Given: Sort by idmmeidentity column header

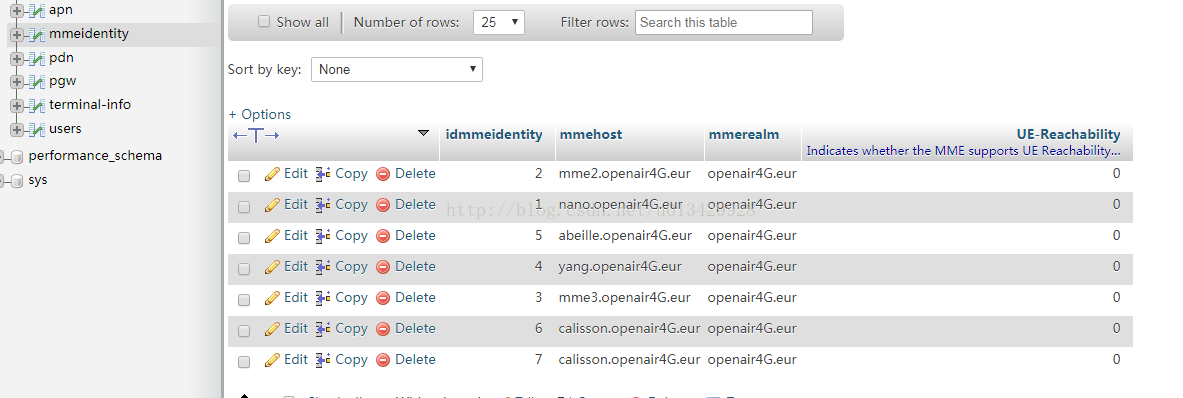Looking at the screenshot, I should click(494, 135).
